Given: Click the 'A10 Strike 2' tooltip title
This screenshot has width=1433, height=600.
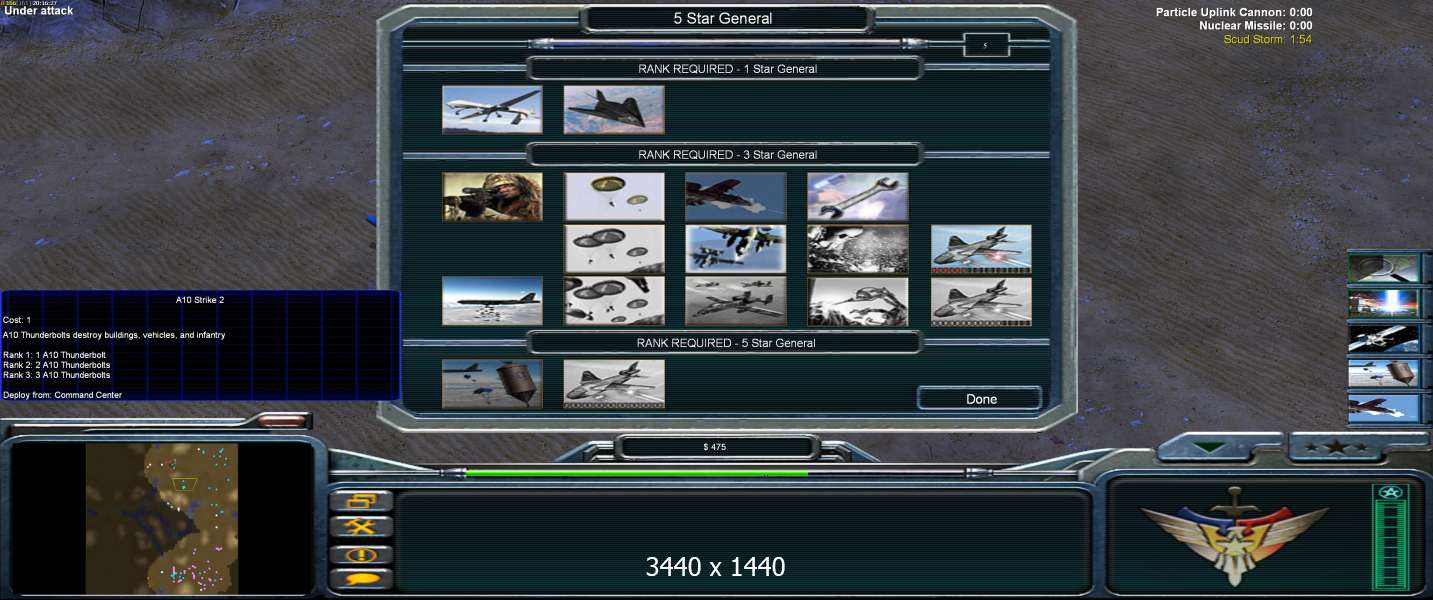Looking at the screenshot, I should tap(200, 299).
